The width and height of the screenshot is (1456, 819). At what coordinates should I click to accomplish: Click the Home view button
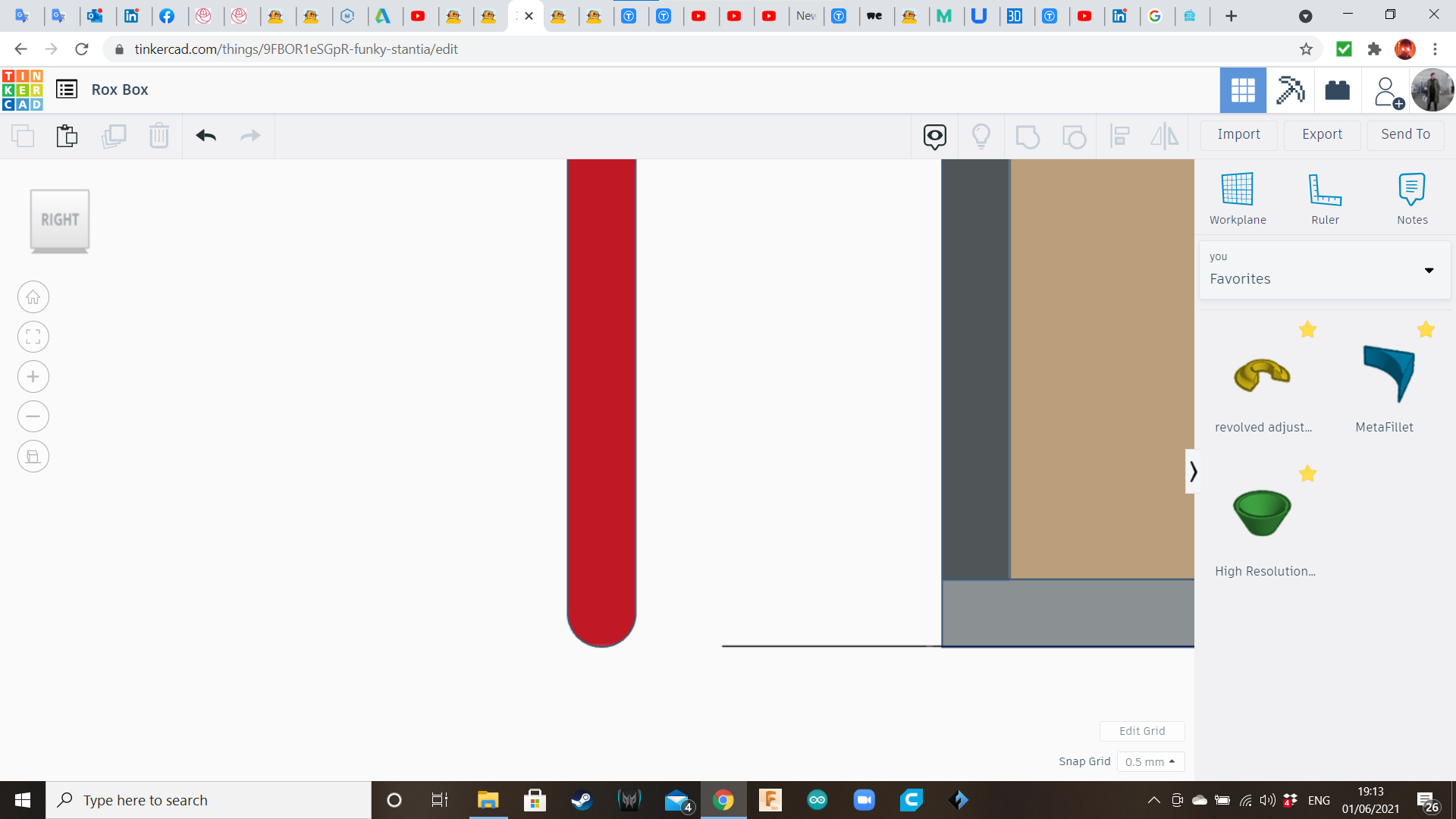pos(33,297)
